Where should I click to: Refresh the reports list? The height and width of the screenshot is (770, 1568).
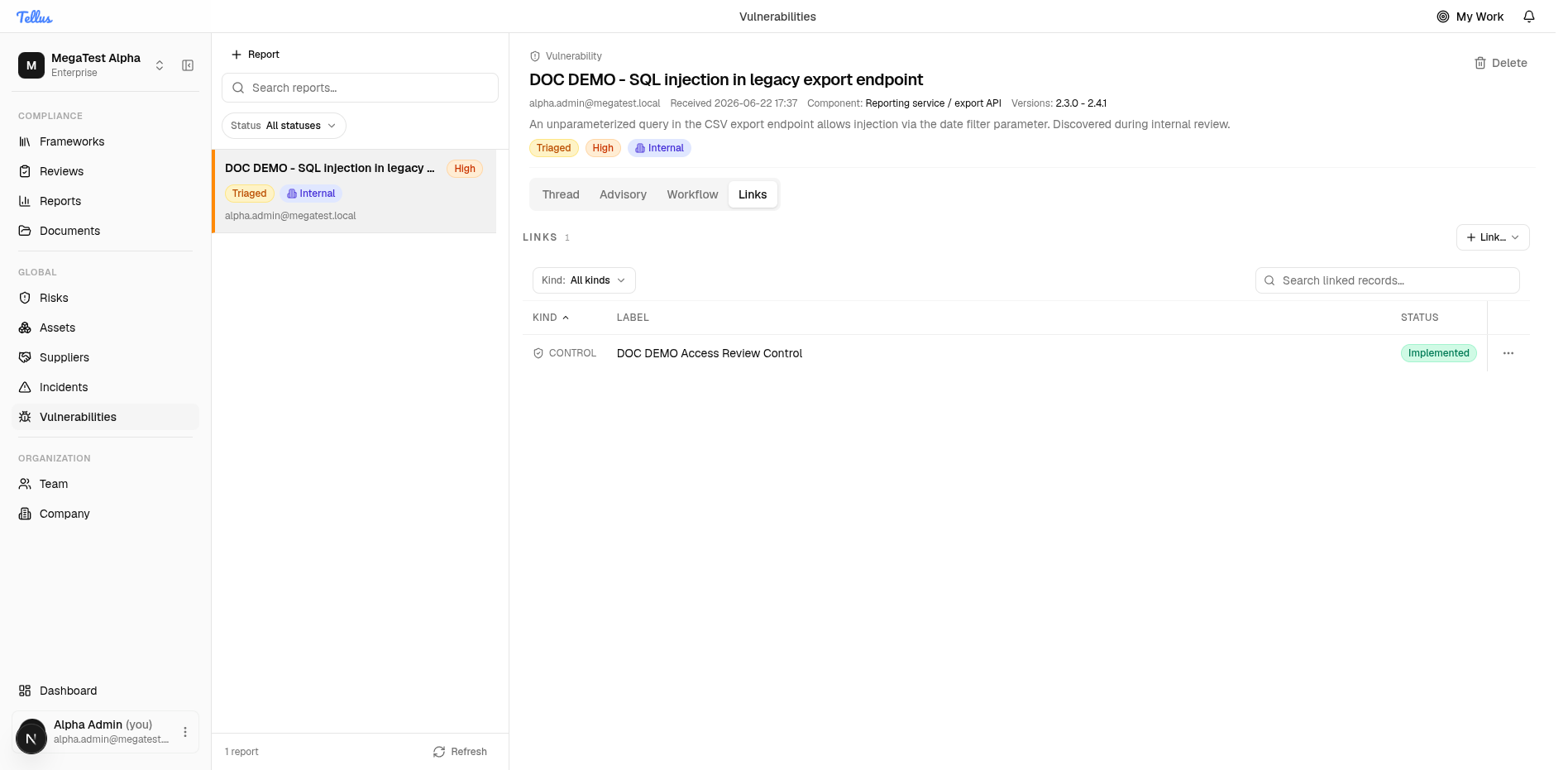pyautogui.click(x=460, y=752)
